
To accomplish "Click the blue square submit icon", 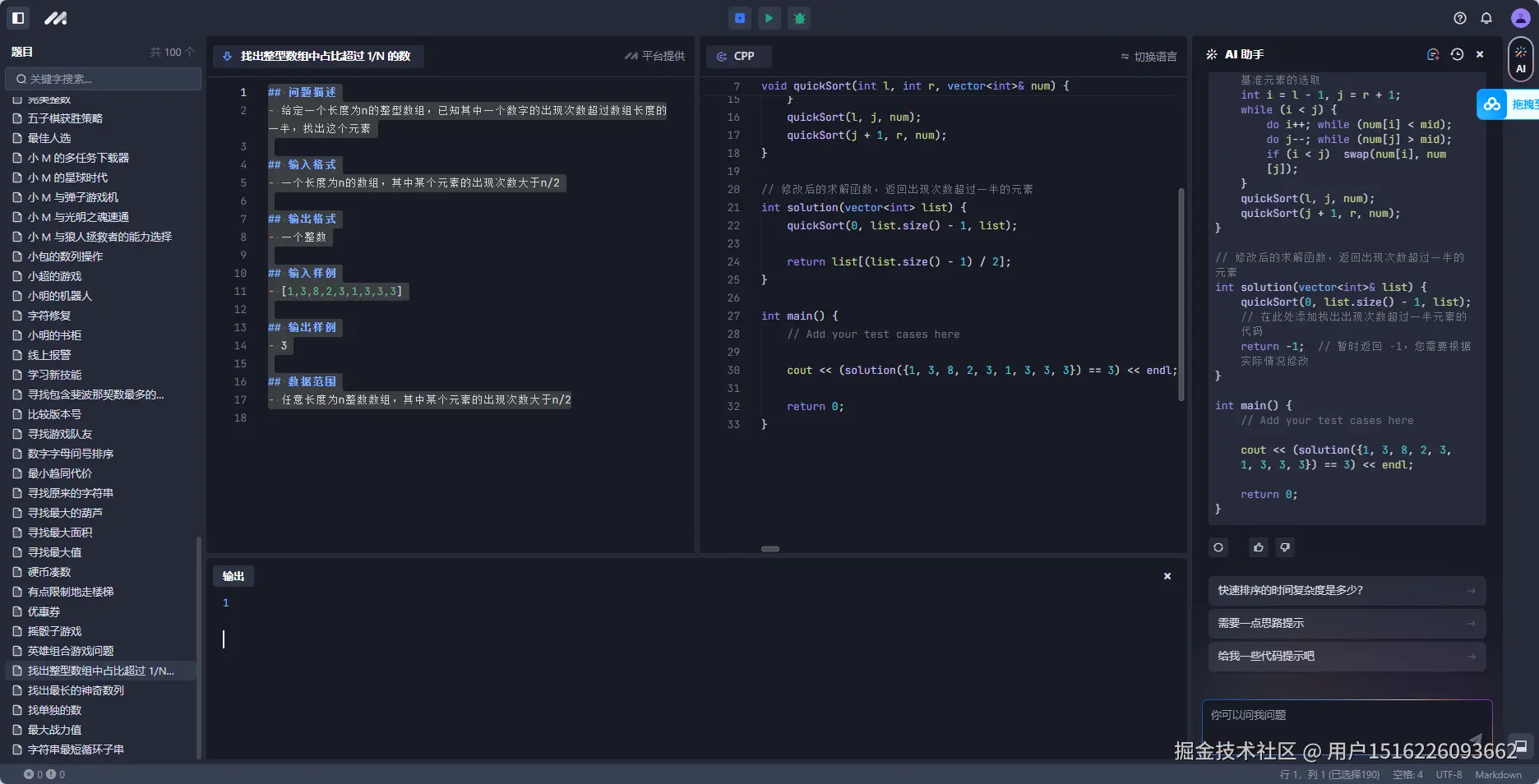I will point(739,18).
